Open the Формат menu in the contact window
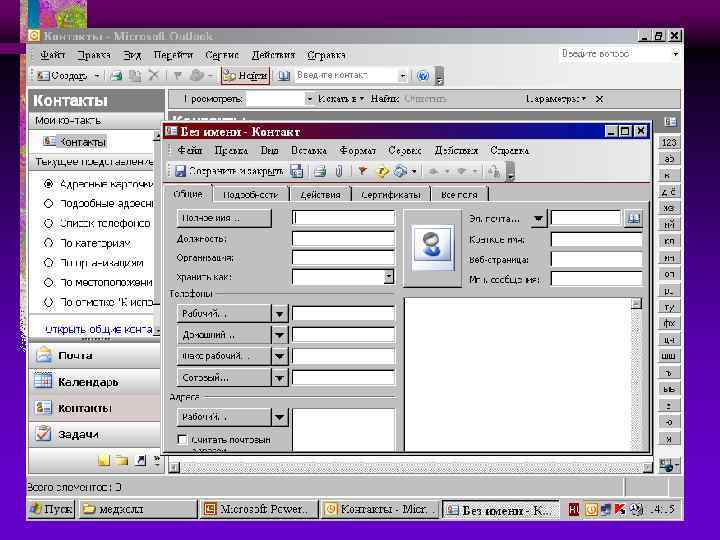 coord(358,151)
